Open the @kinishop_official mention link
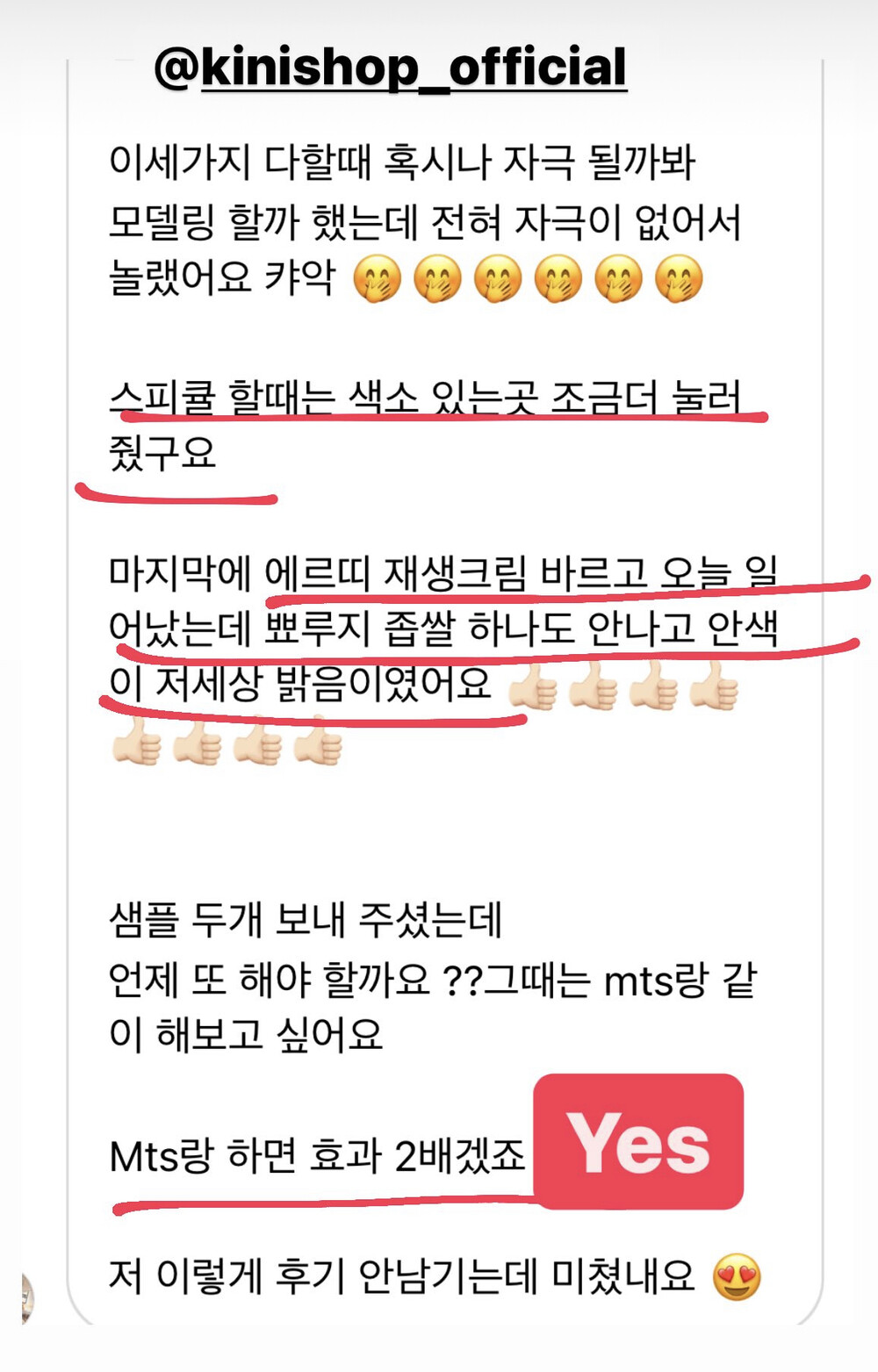Screen dimensions: 878x1372 coord(390,68)
